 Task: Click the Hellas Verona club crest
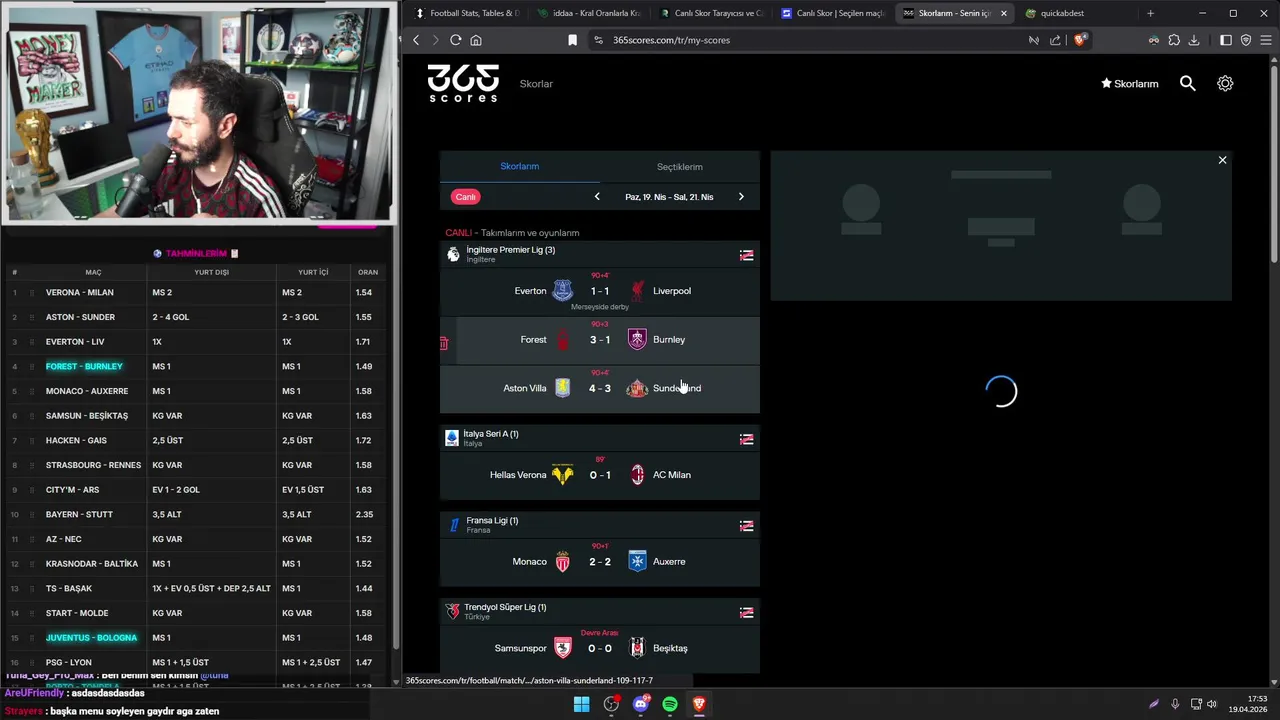point(562,475)
